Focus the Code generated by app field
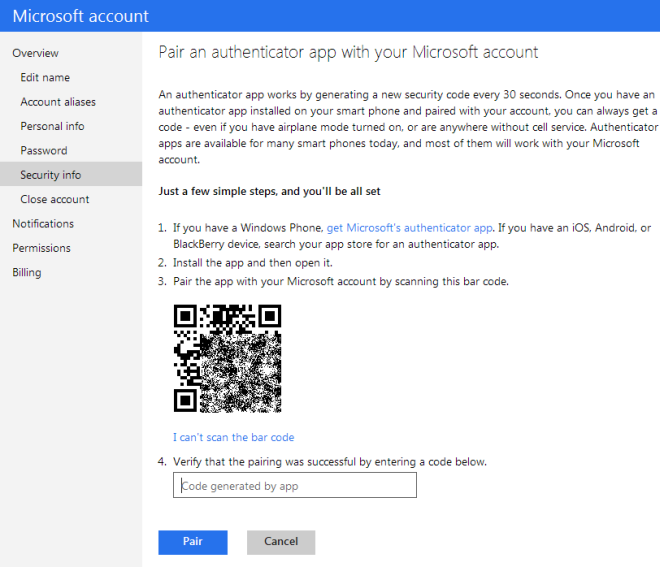 coord(295,485)
